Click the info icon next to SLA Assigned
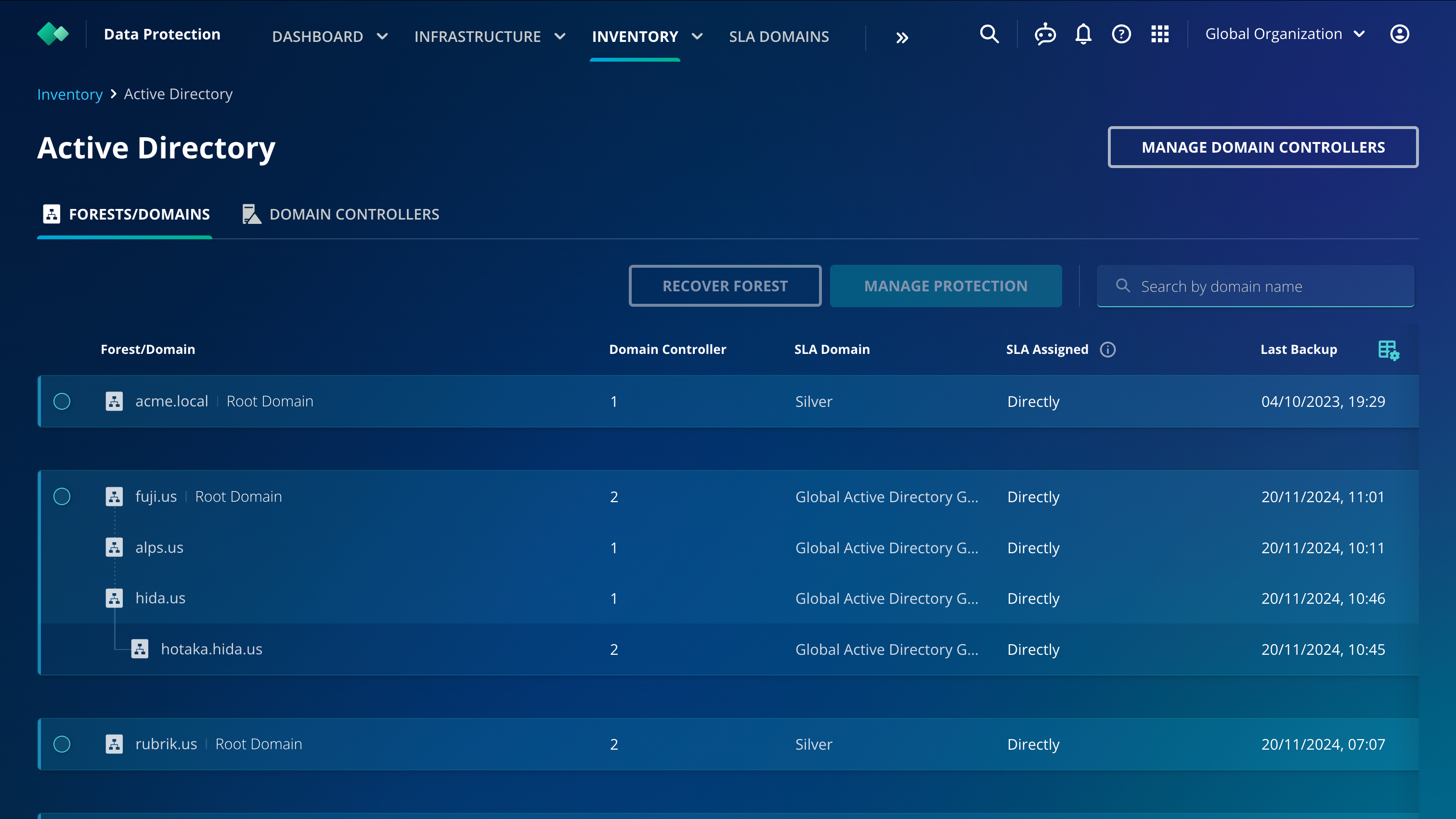This screenshot has height=819, width=1456. (x=1108, y=349)
